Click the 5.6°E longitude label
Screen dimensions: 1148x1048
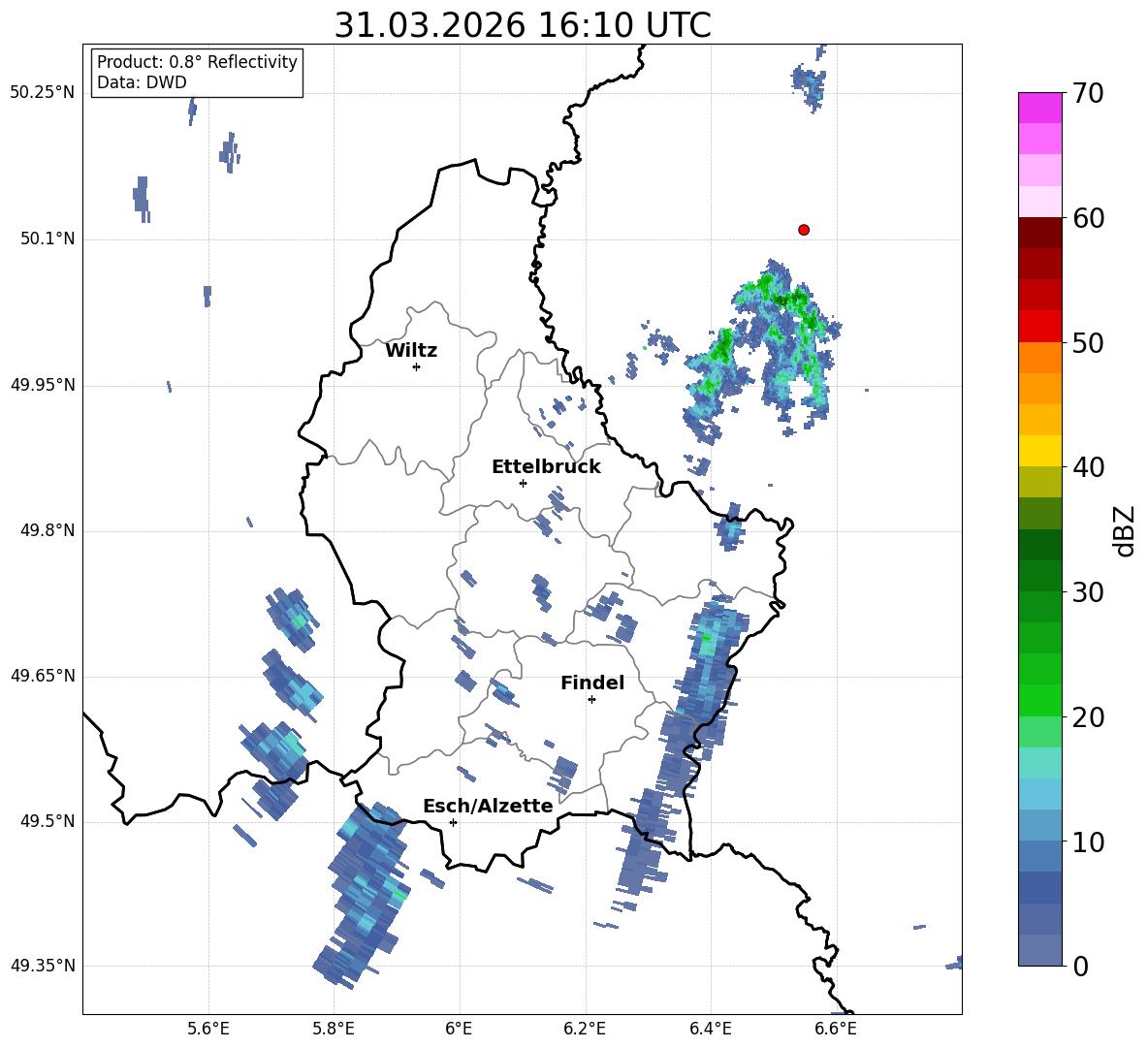pyautogui.click(x=208, y=1029)
